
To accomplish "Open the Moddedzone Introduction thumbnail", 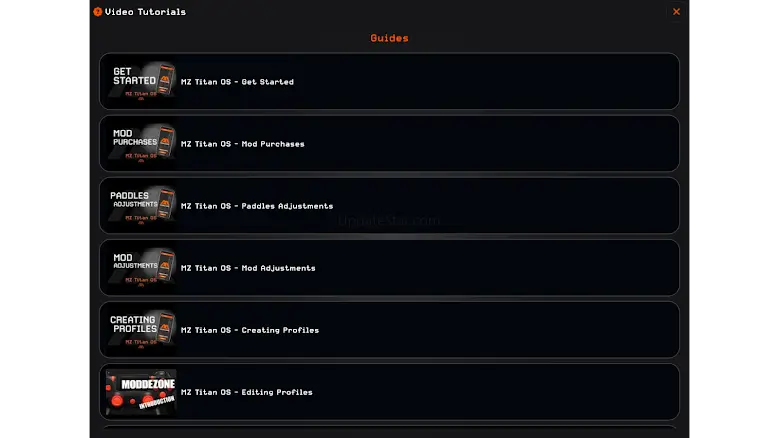I will 142,392.
